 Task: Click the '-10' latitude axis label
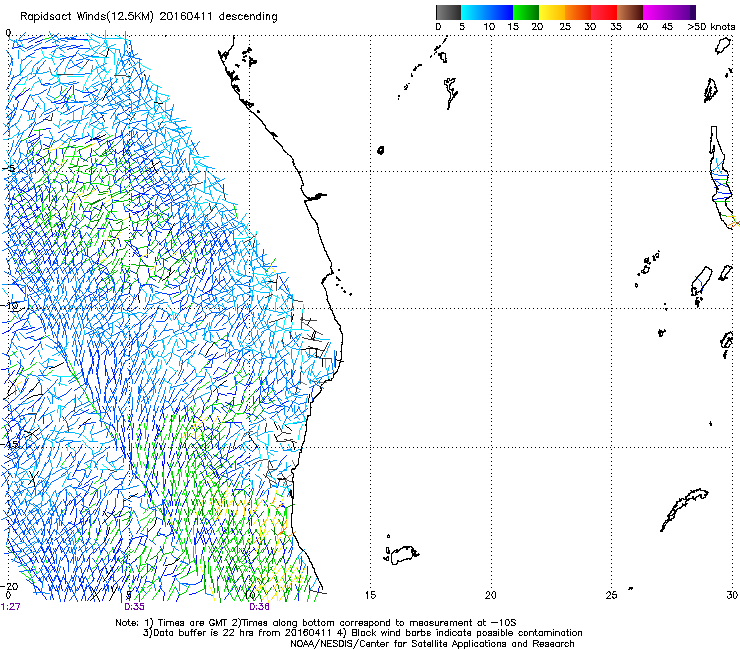pos(11,305)
